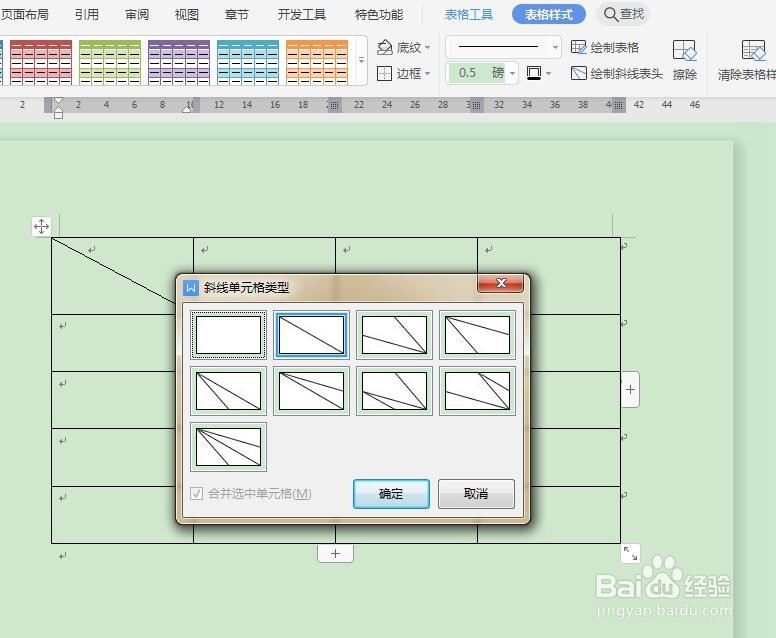The image size is (776, 638).
Task: Click the 取消 button
Action: point(476,493)
